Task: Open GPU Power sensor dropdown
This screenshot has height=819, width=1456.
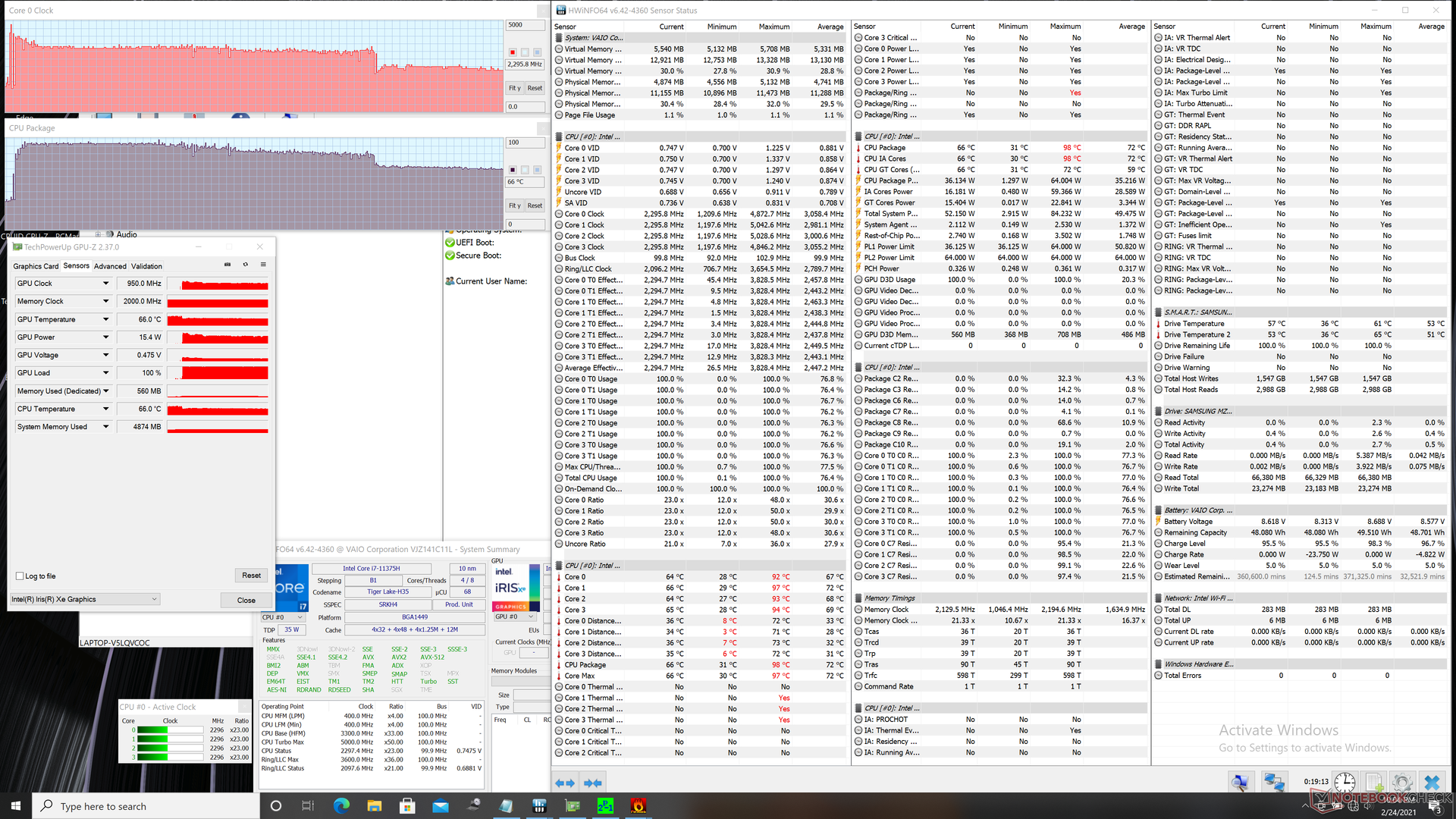Action: 105,337
